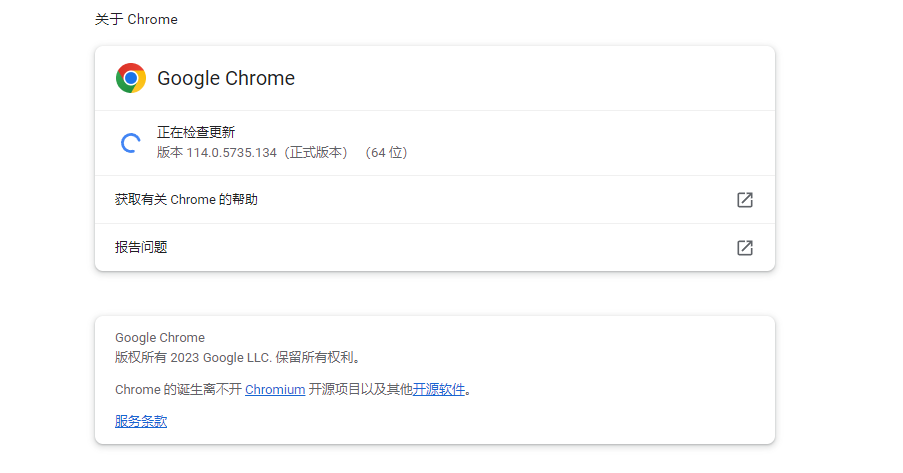
Task: Click the version number 114.0.5735.134
Action: pos(232,153)
